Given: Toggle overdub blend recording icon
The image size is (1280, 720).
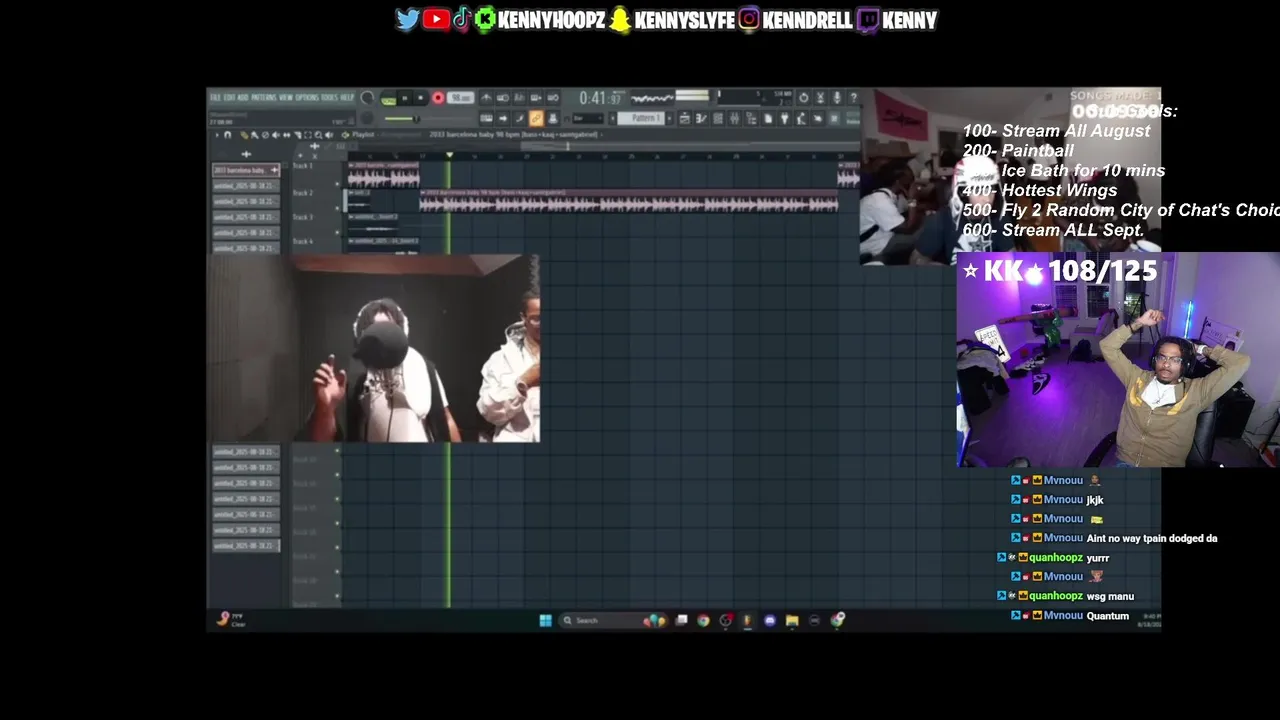Looking at the screenshot, I should coord(536,98).
